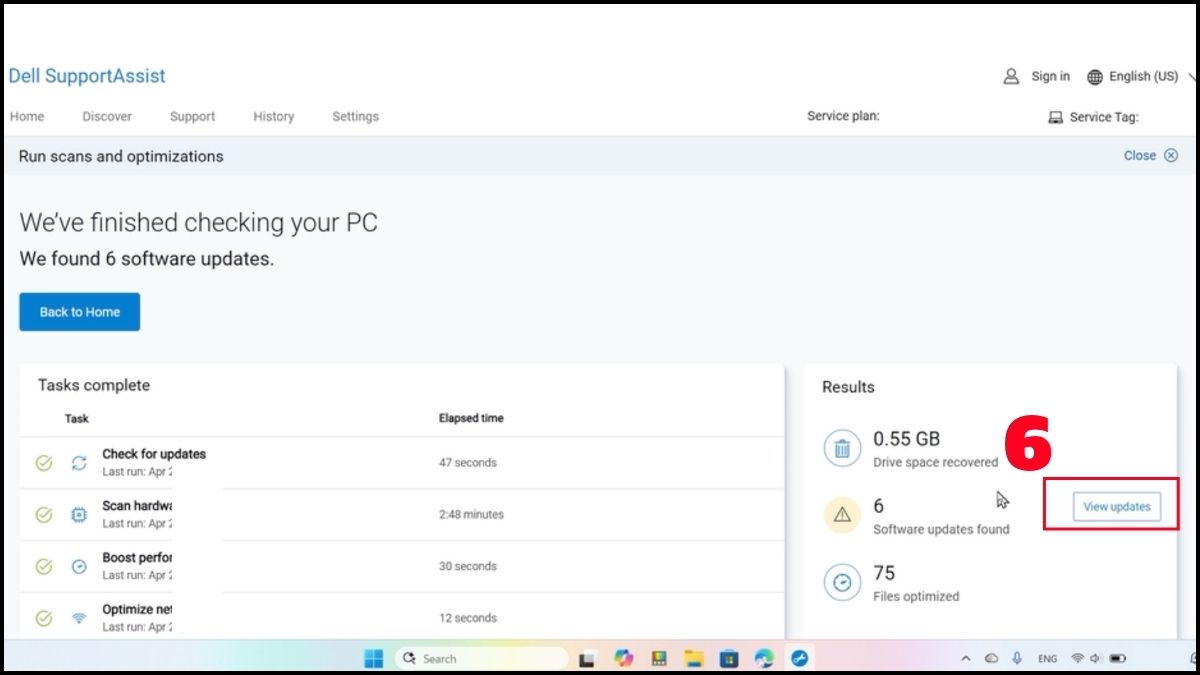1200x675 pixels.
Task: Click the laptop Service Tag icon
Action: [x=1055, y=117]
